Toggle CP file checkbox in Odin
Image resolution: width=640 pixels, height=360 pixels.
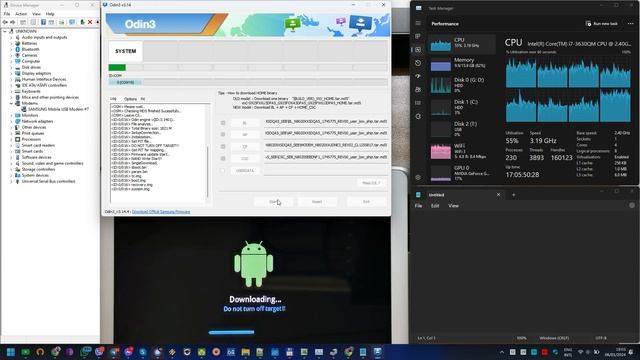(x=223, y=146)
